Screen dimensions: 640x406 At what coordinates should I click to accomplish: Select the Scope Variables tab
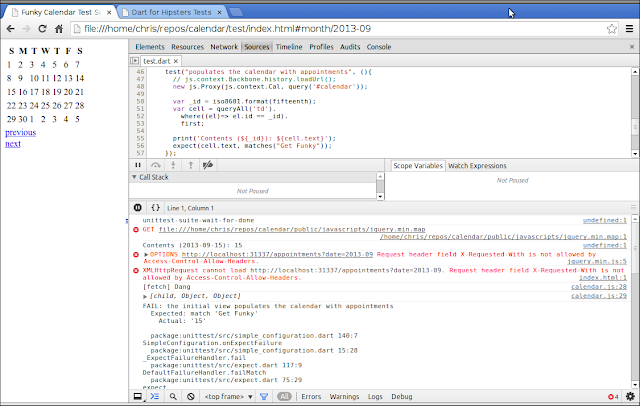click(418, 166)
